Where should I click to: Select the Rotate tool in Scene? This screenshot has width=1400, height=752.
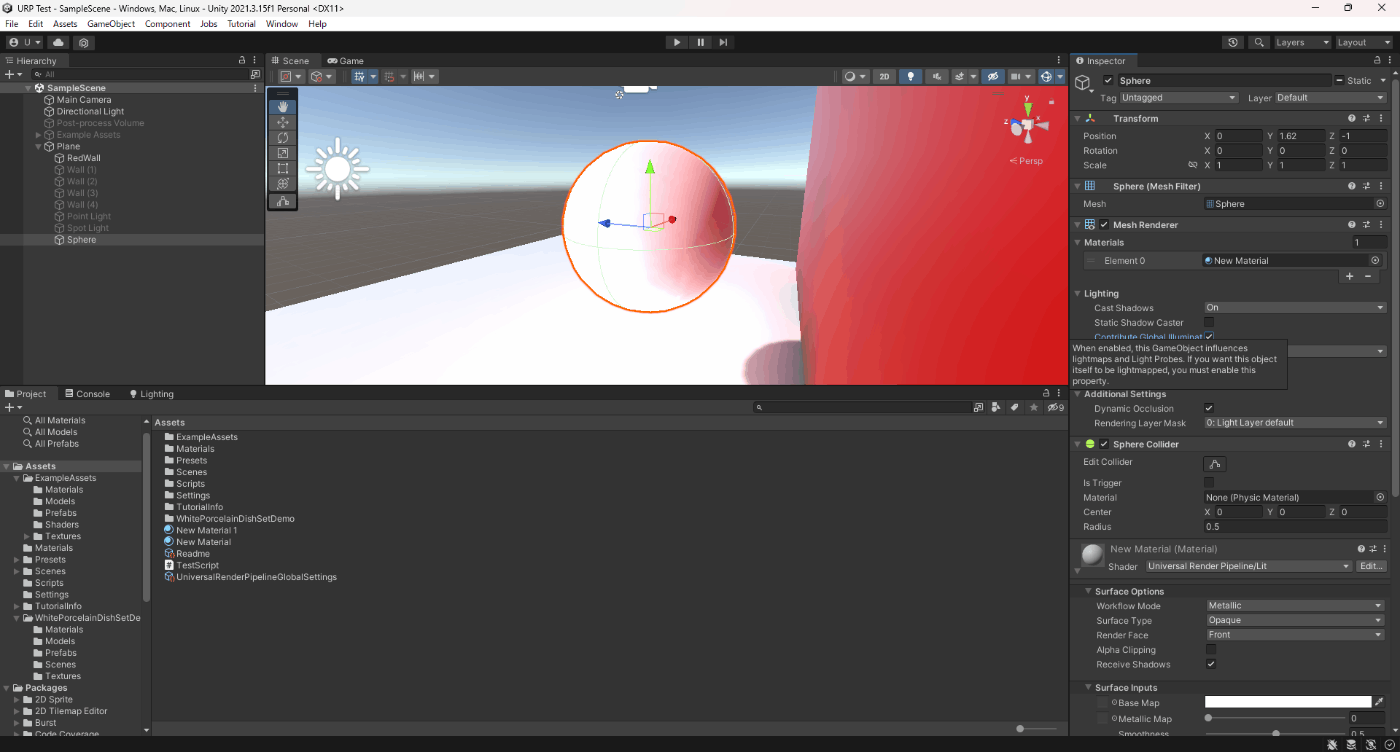coord(283,138)
